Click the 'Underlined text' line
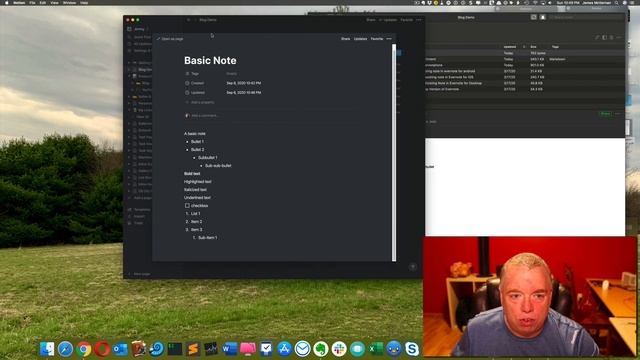Viewport: 640px width, 360px height. coord(197,198)
